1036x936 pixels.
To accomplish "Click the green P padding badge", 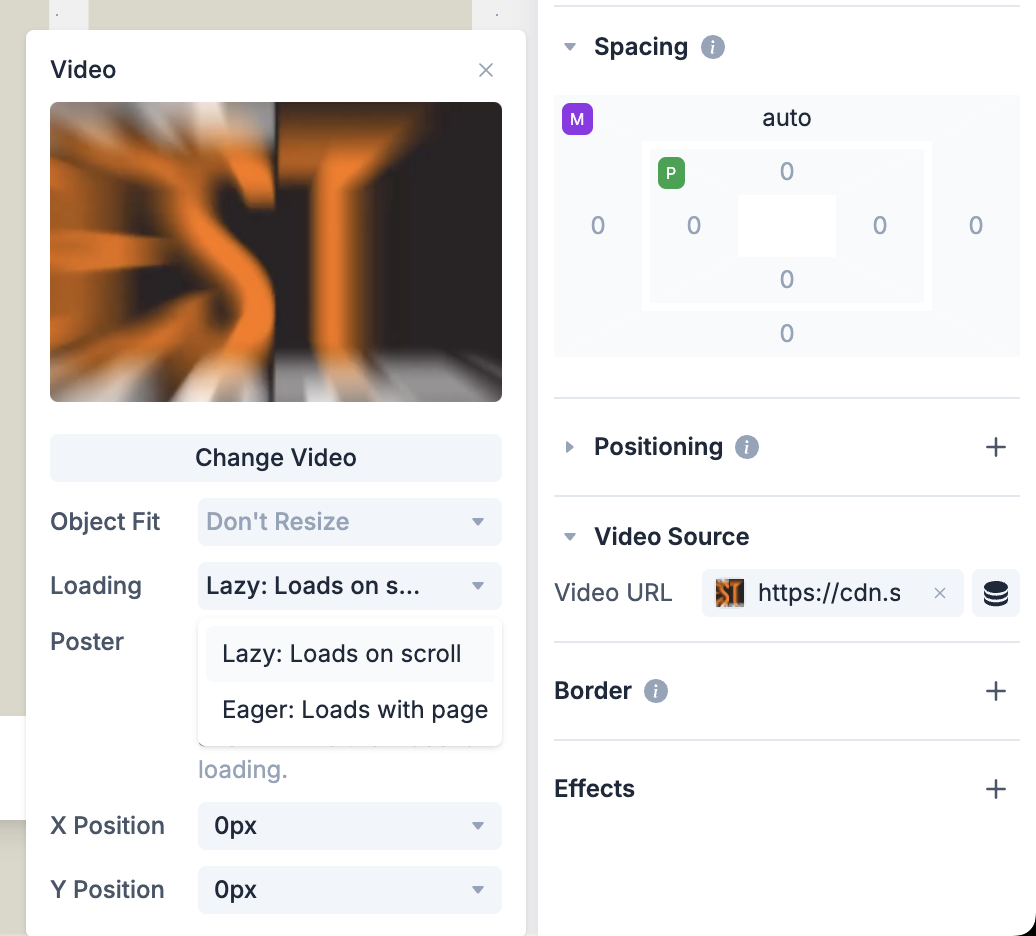I will [x=671, y=173].
